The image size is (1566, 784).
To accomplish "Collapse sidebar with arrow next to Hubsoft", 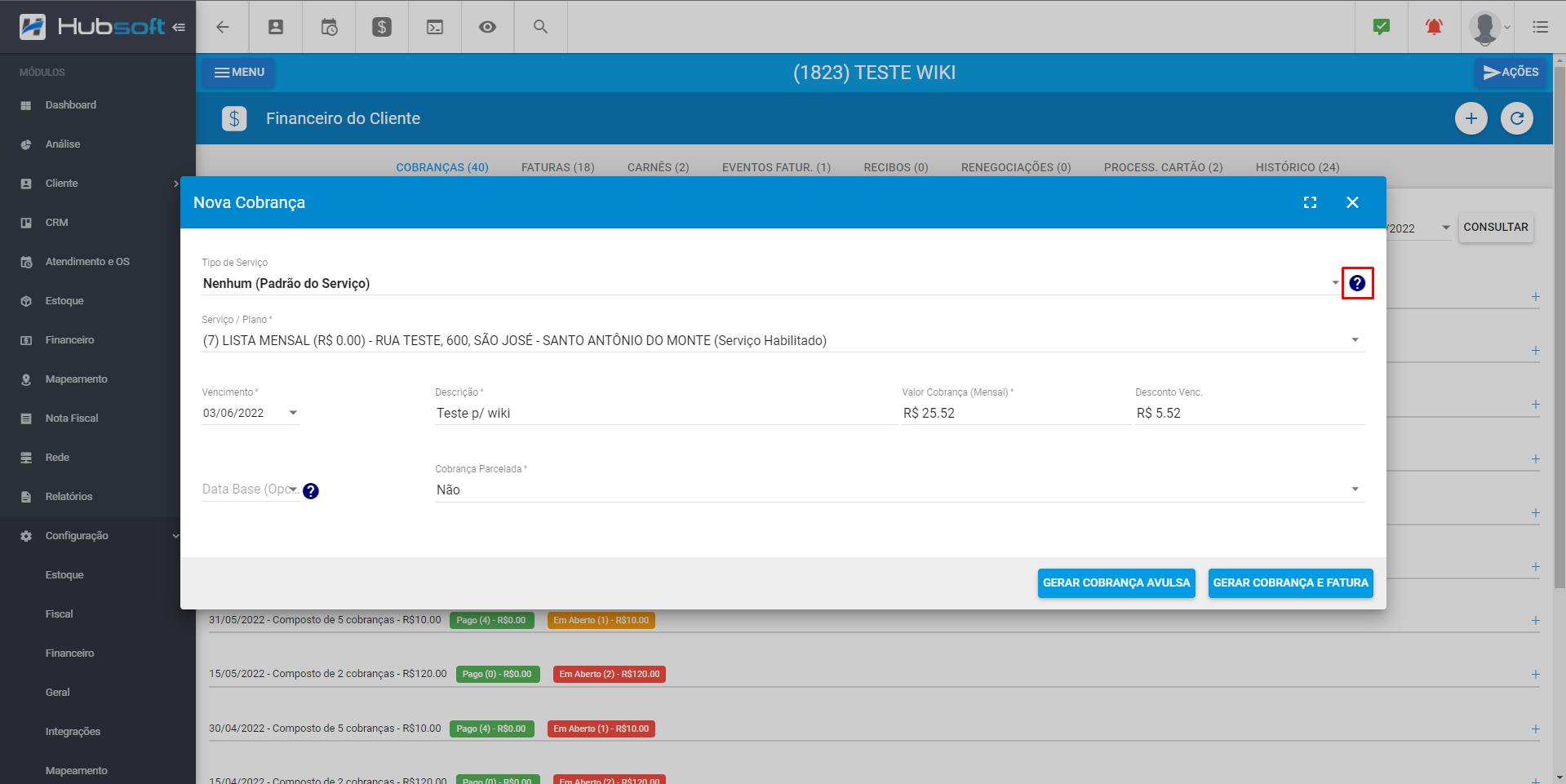I will [179, 27].
